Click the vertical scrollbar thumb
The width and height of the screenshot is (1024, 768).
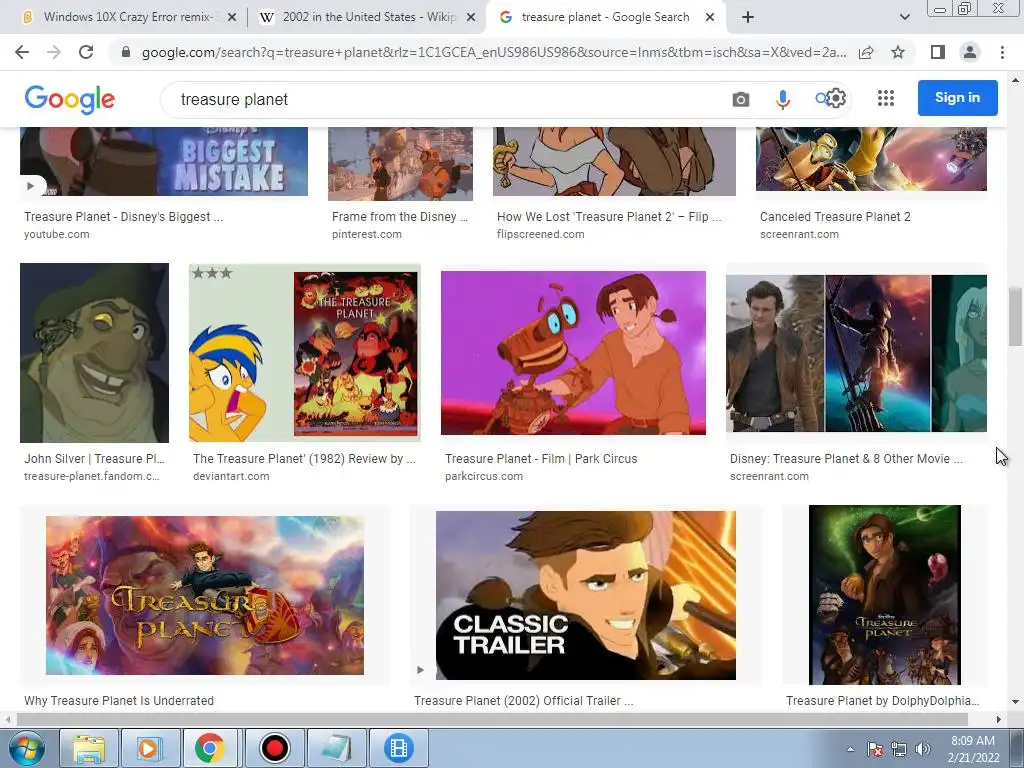click(1015, 316)
